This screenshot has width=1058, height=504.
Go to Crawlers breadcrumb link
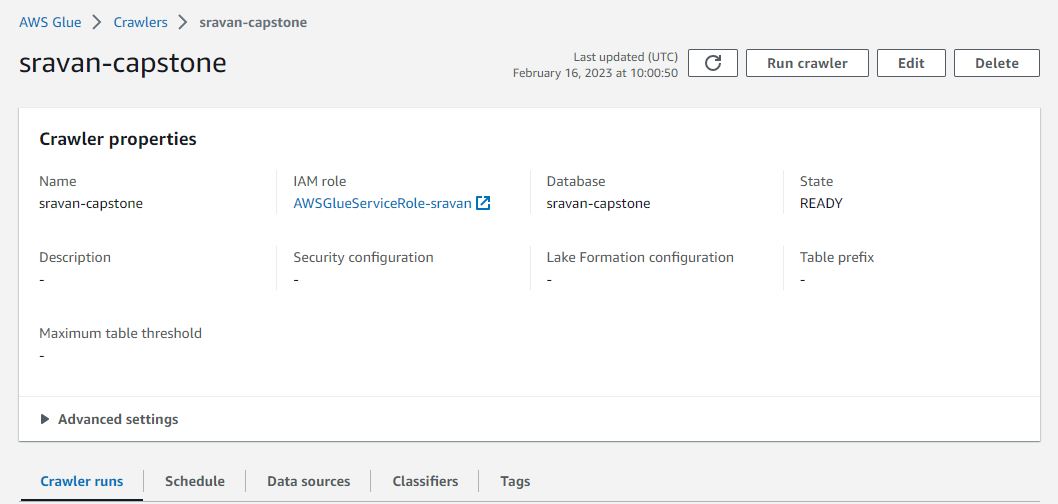click(139, 22)
